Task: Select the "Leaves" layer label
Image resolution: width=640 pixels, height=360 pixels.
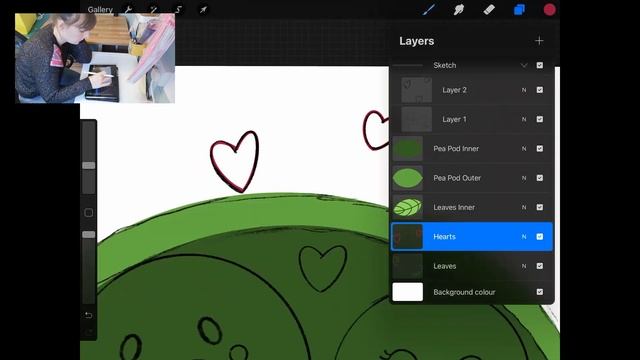Action: tap(444, 266)
